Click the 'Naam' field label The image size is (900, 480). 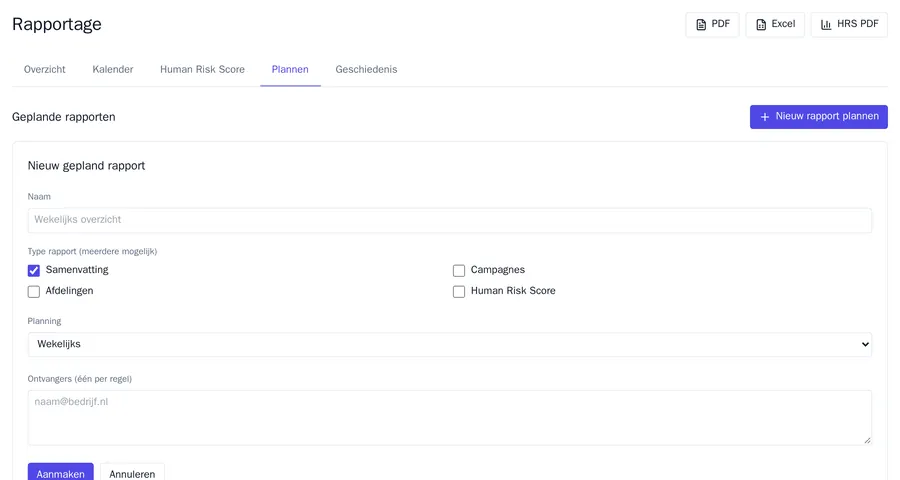(39, 196)
